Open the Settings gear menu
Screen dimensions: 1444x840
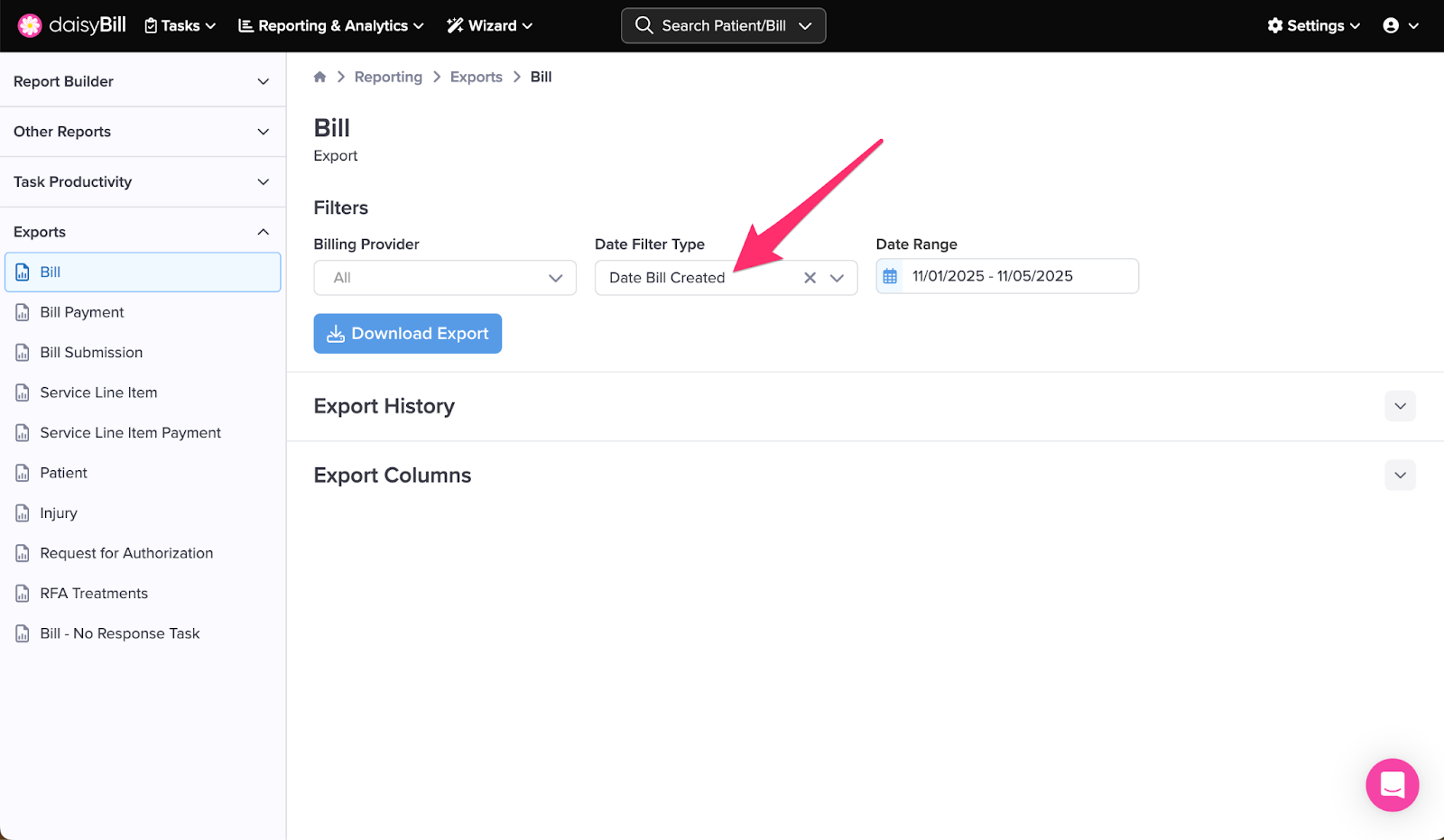[x=1313, y=25]
